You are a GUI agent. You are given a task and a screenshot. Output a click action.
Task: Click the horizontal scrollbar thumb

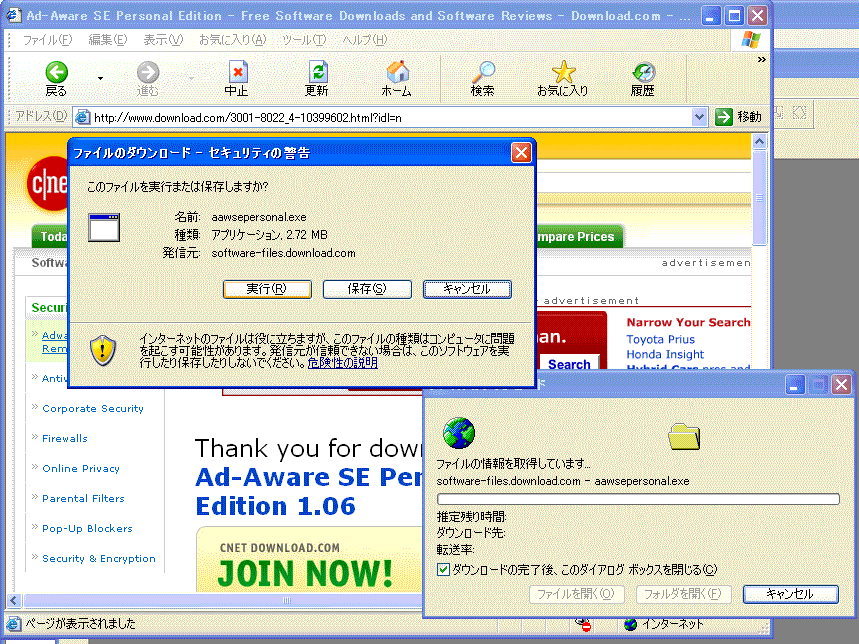pyautogui.click(x=224, y=600)
